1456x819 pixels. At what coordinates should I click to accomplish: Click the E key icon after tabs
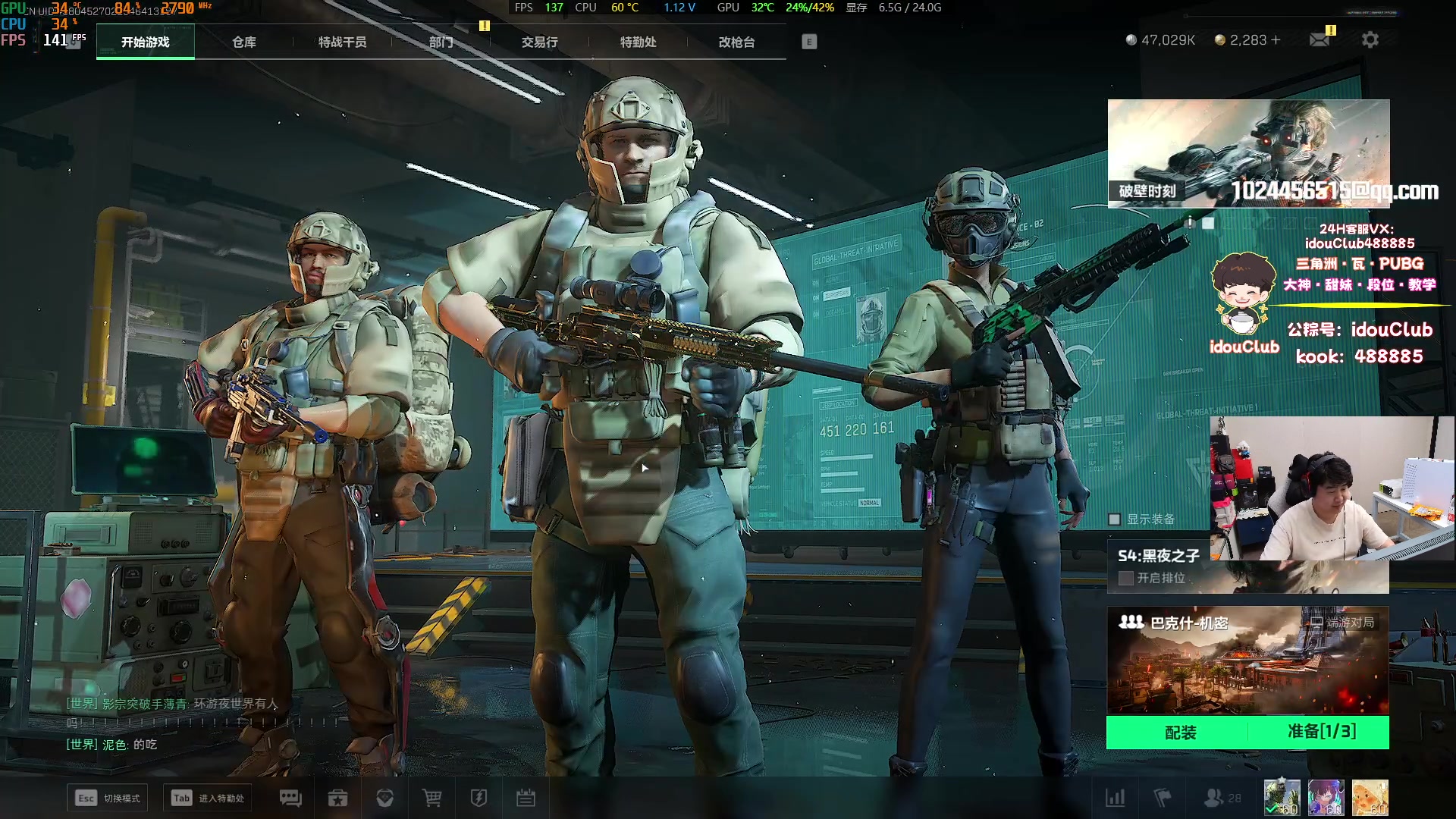[x=809, y=42]
